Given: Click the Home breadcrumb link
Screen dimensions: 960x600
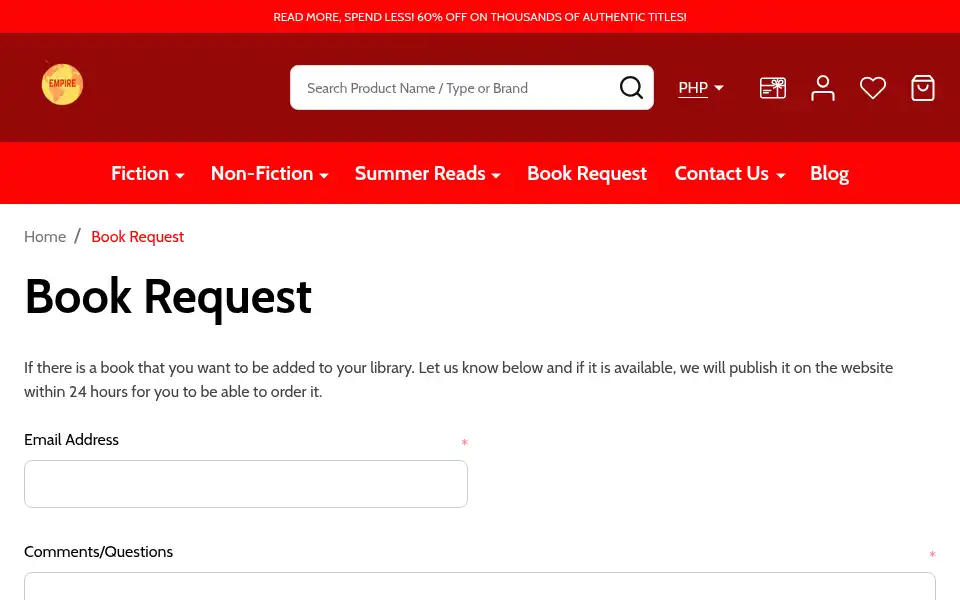Looking at the screenshot, I should 45,236.
